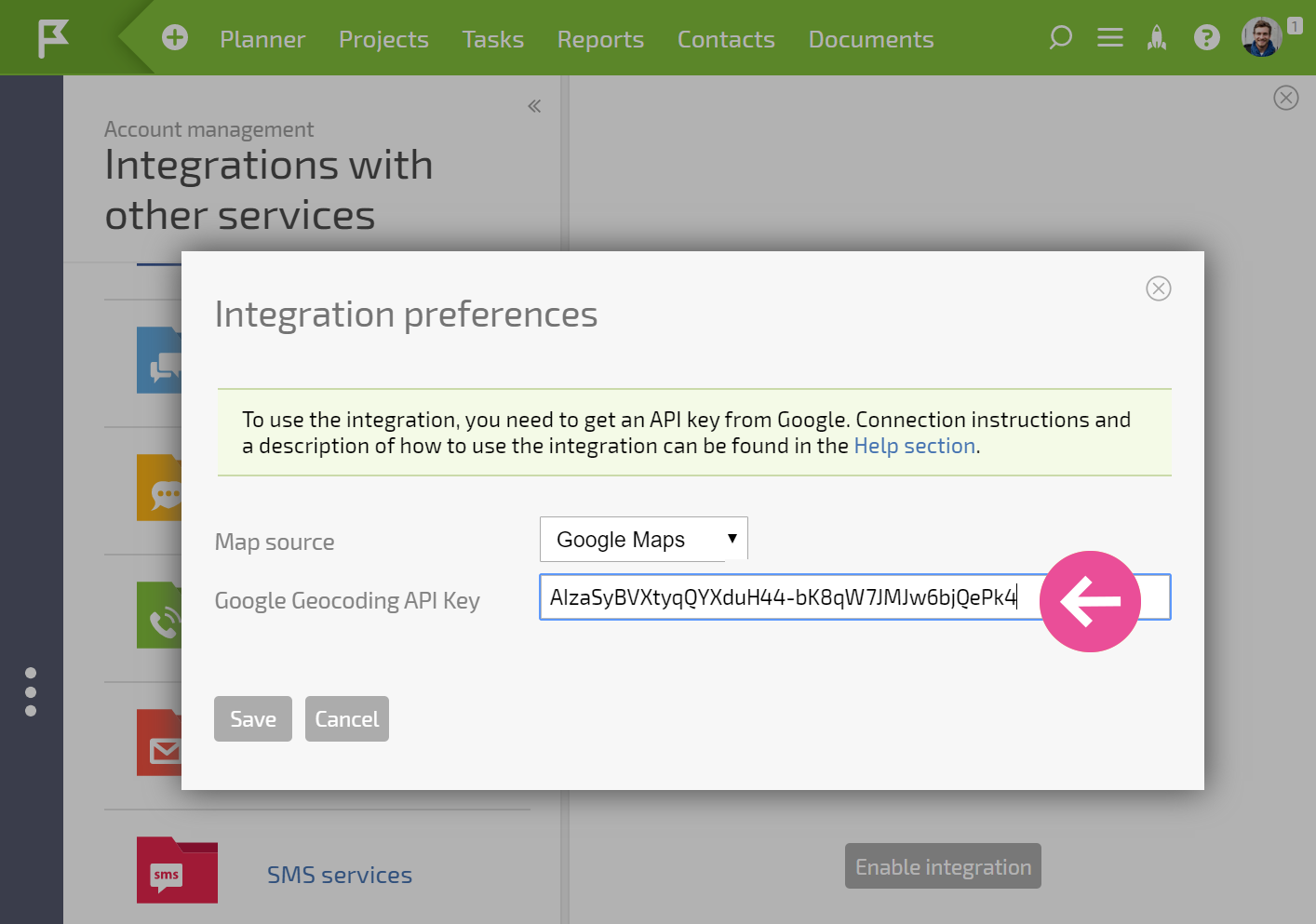
Task: Click the Google Geocoding API Key field
Action: click(x=854, y=597)
